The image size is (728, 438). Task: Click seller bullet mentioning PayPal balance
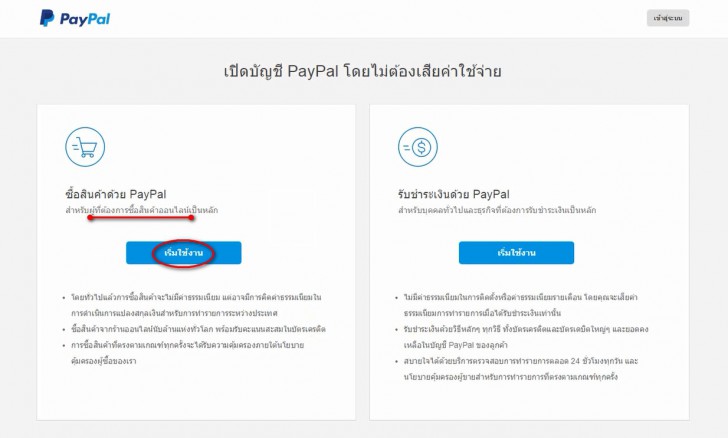(526, 337)
